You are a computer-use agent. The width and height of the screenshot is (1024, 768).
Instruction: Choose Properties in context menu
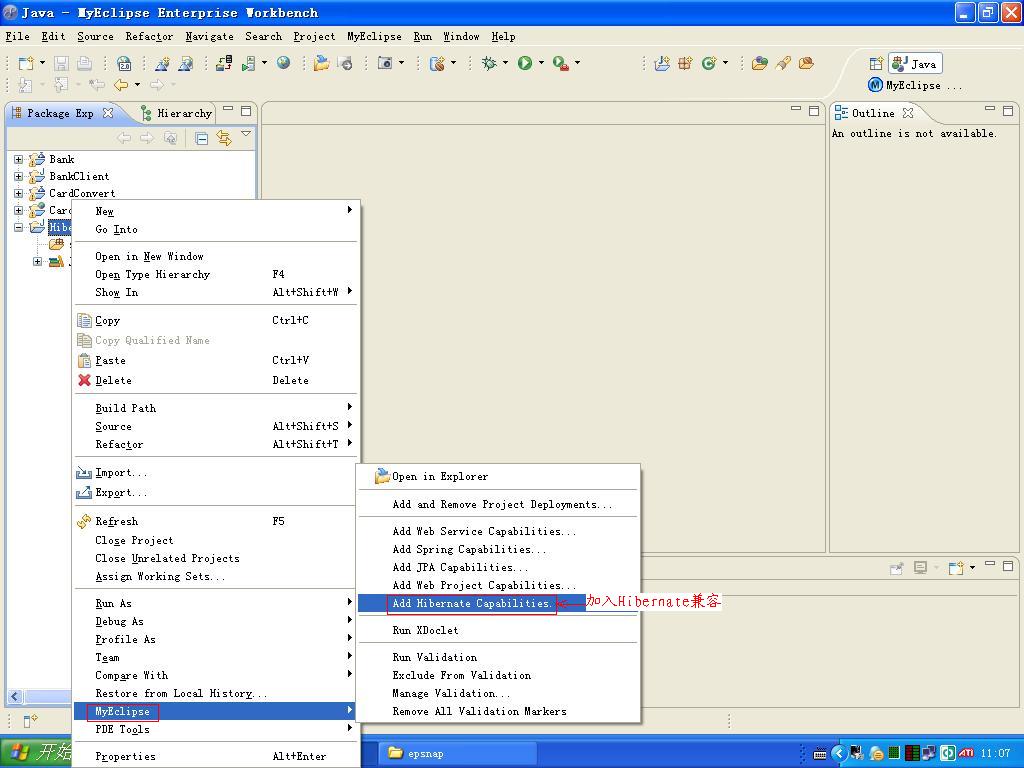(216, 756)
